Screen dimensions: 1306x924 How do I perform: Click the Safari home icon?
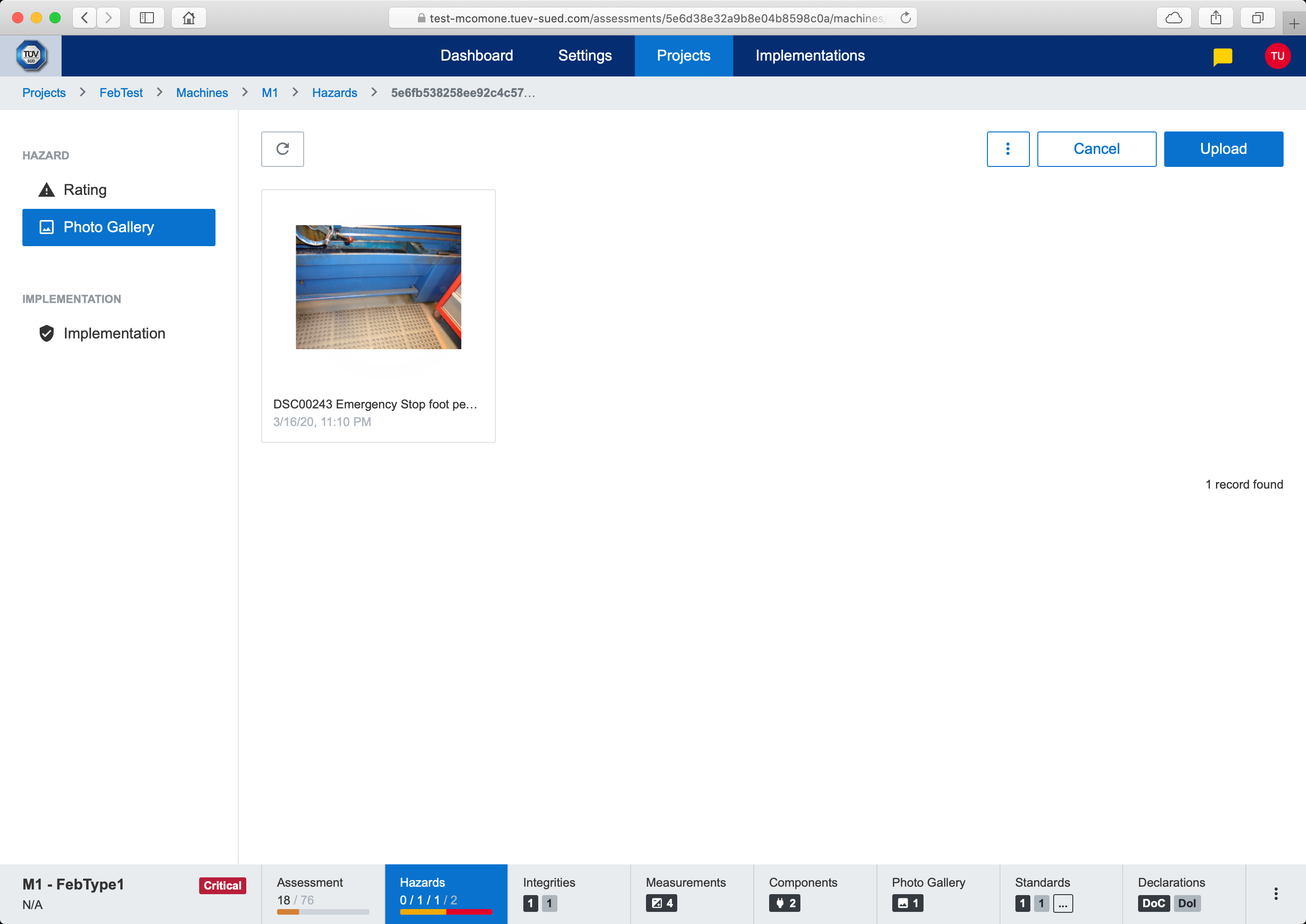tap(188, 18)
